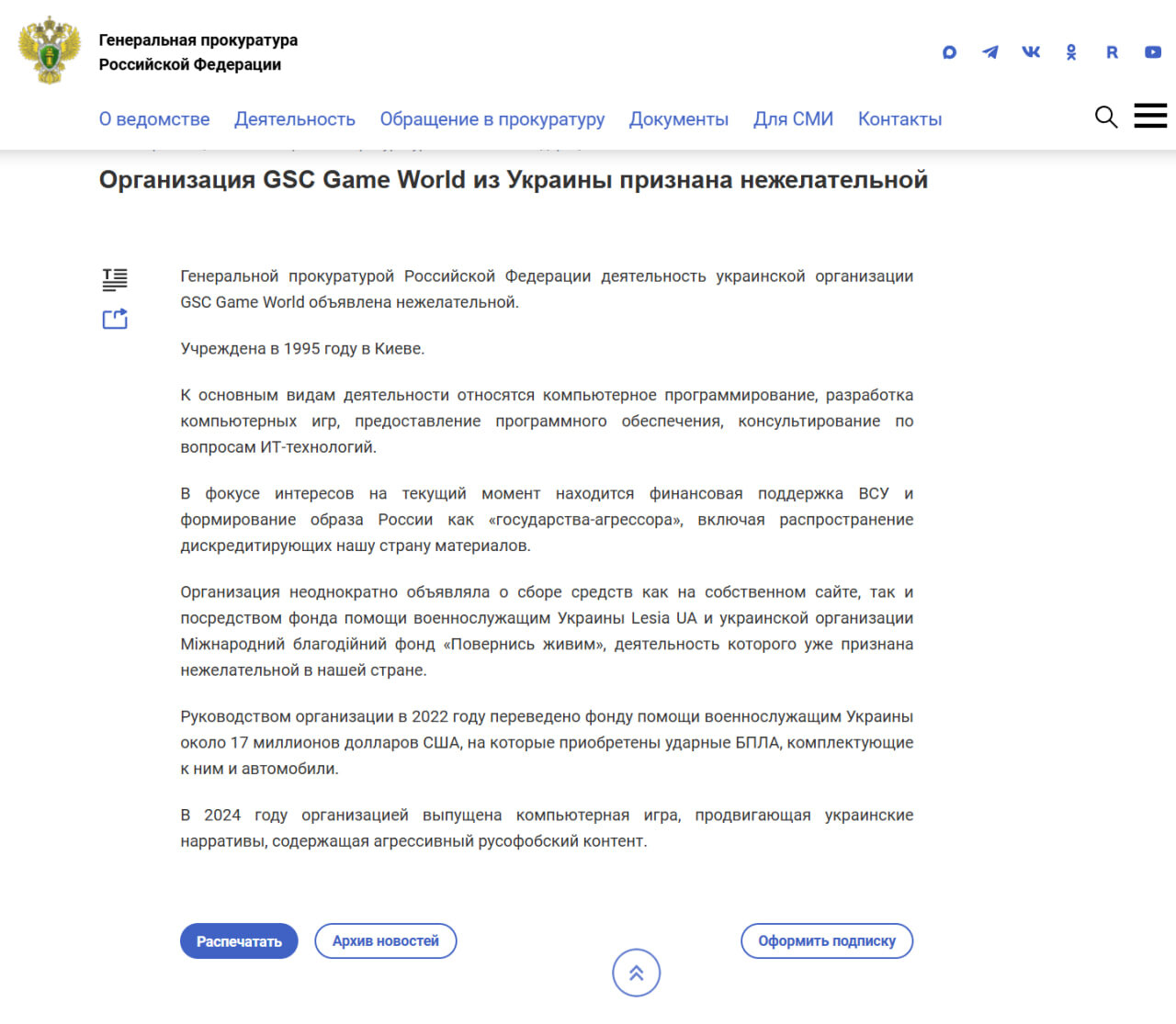Click the paragraph starting "Генеральной прокуратурой Российской Федерации"

(547, 289)
